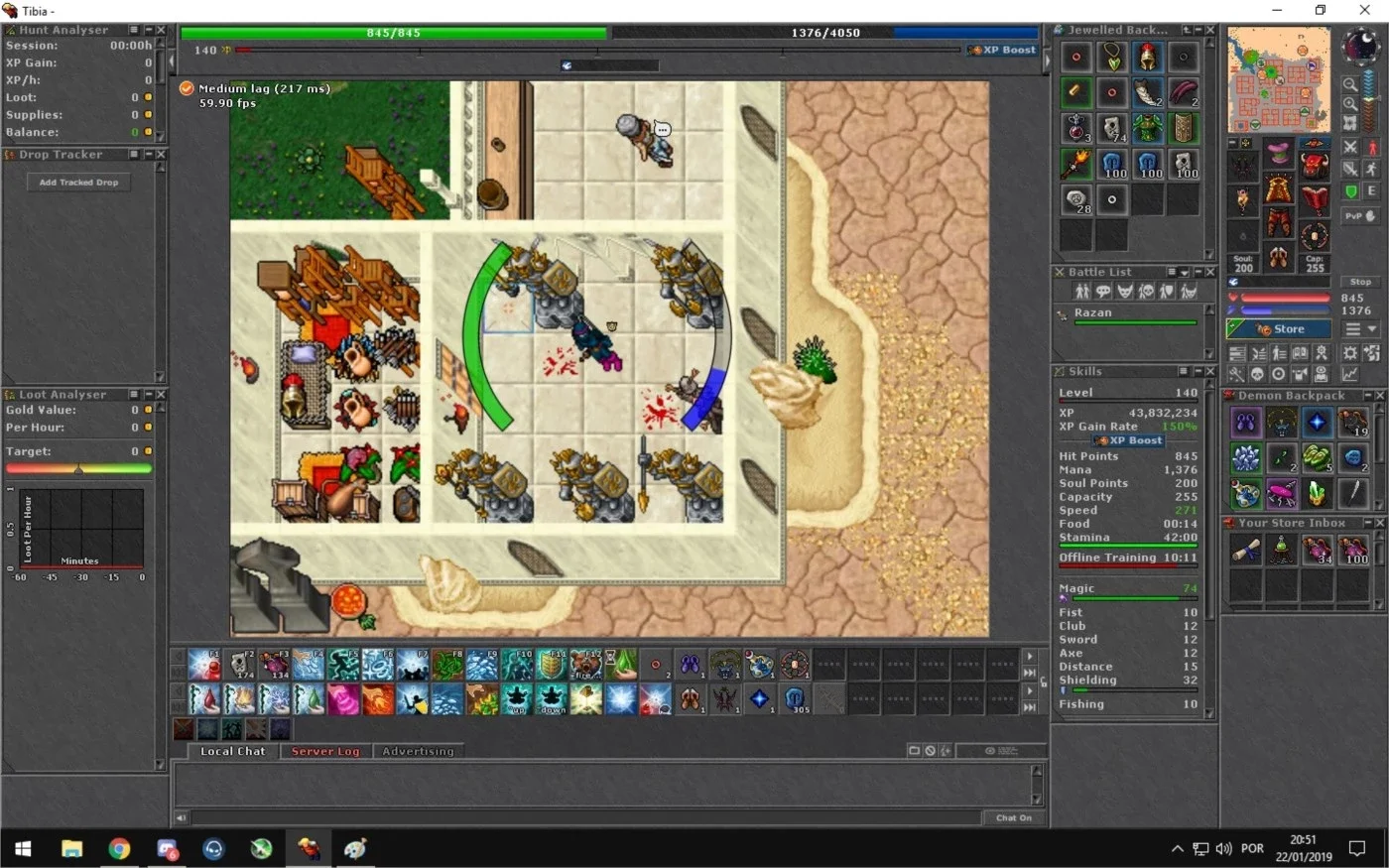Image resolution: width=1389 pixels, height=868 pixels.
Task: Open the skull unjustified points icon
Action: pos(1258,376)
